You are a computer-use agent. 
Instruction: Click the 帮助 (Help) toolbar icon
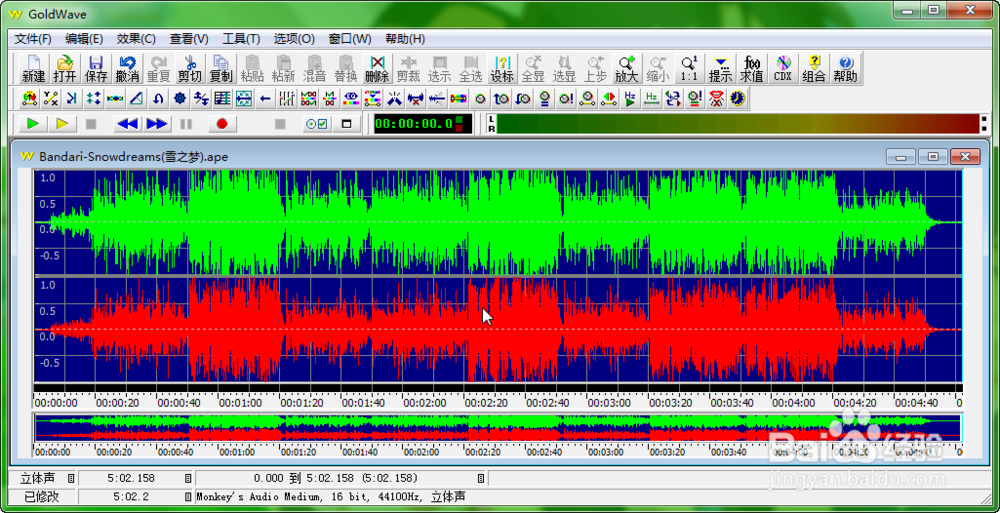tap(845, 69)
